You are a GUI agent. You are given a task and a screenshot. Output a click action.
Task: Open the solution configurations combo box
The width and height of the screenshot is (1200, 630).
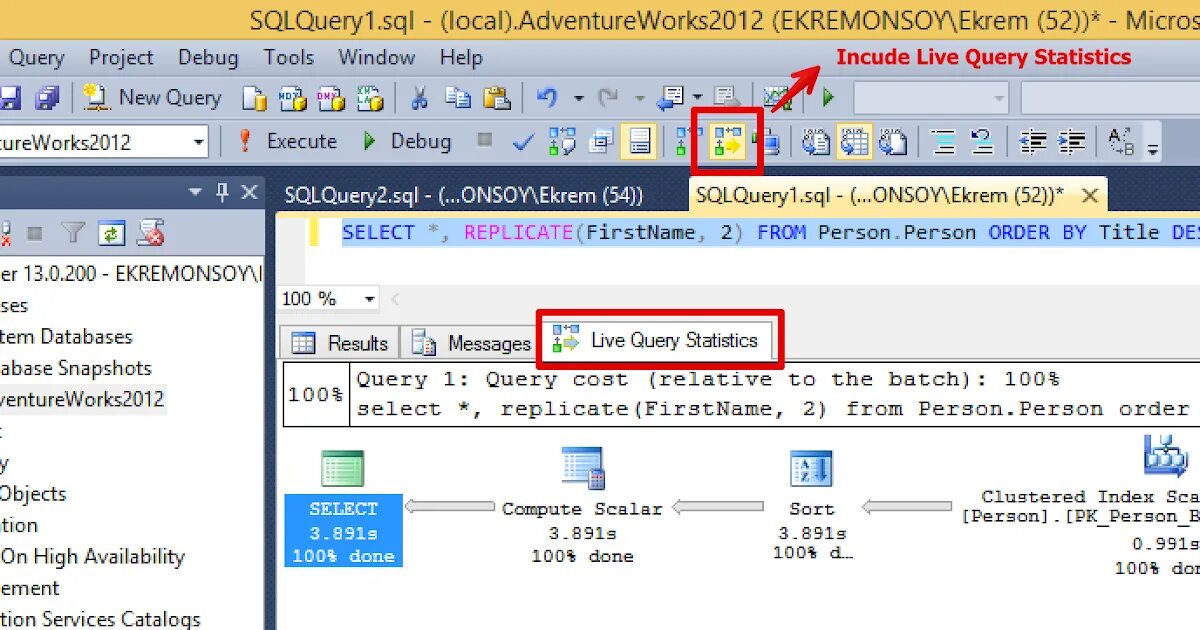[931, 98]
